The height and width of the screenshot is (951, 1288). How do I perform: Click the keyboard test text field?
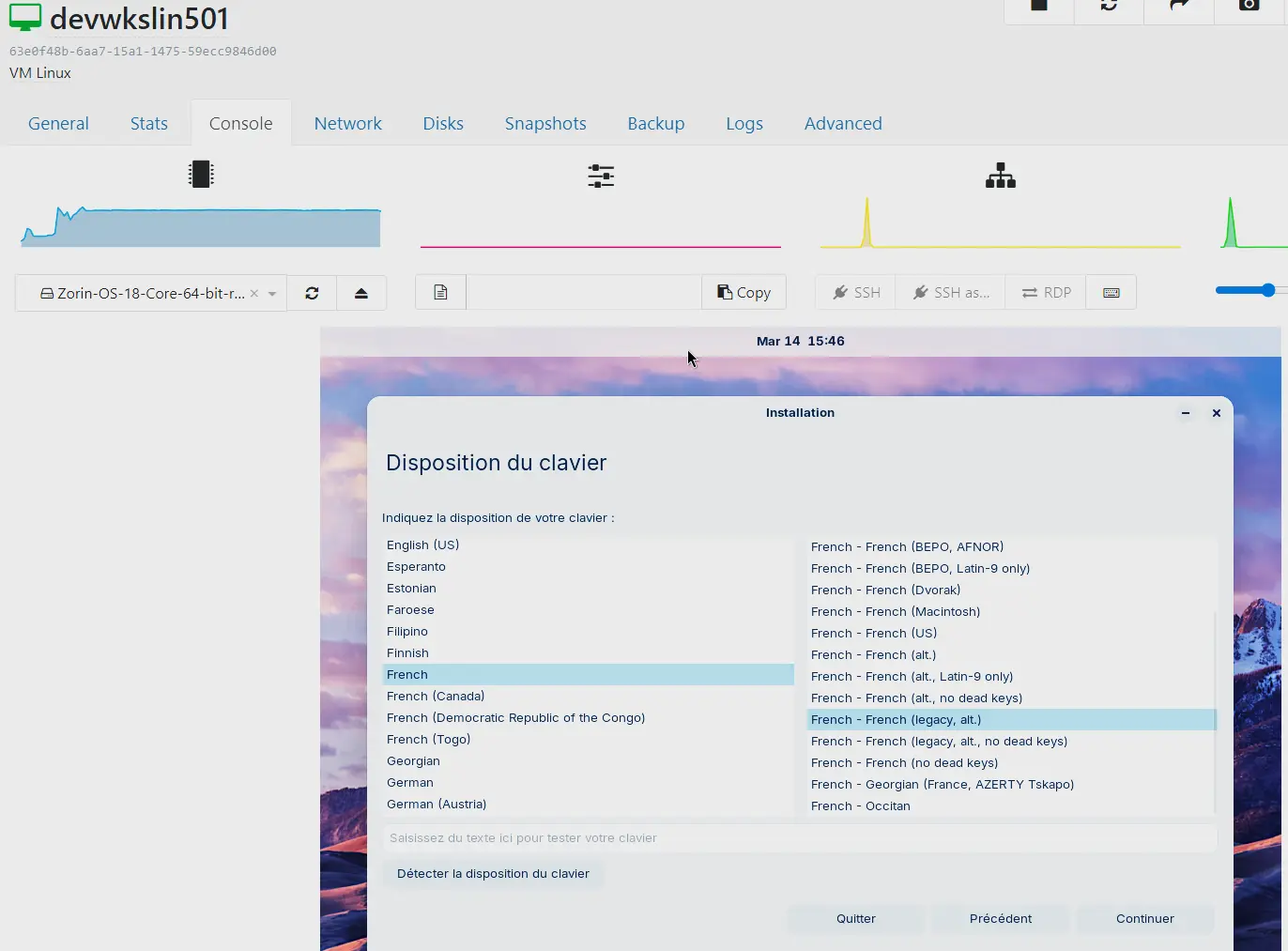click(801, 837)
